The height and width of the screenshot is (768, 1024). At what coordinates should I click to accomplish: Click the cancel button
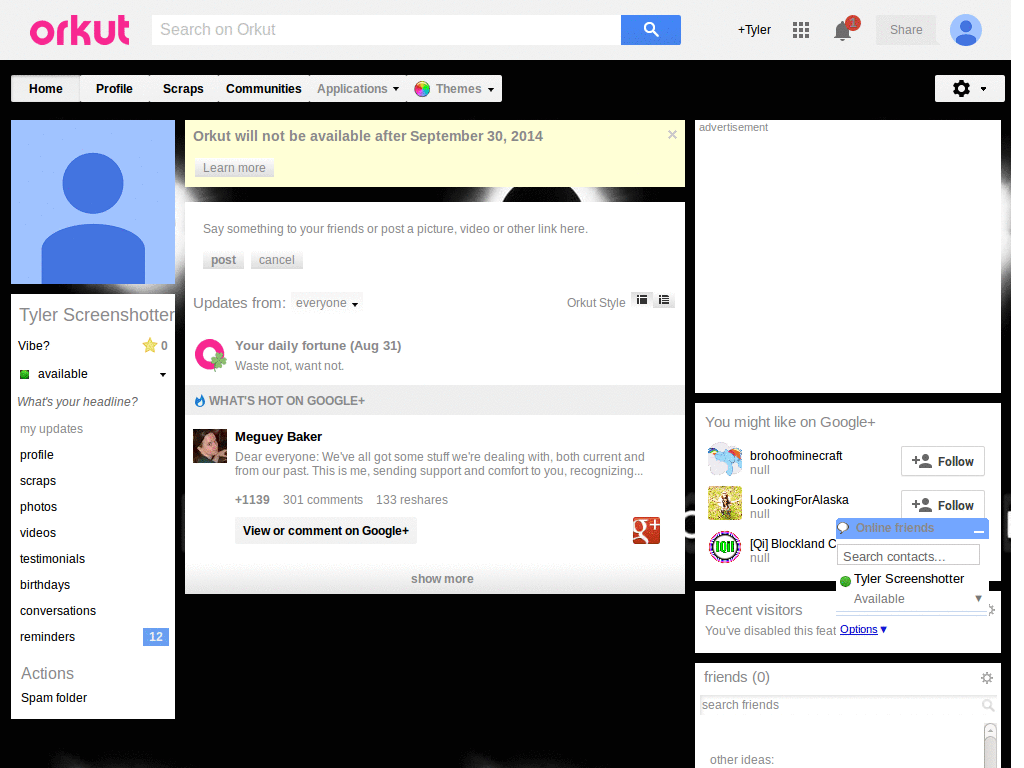(x=277, y=259)
